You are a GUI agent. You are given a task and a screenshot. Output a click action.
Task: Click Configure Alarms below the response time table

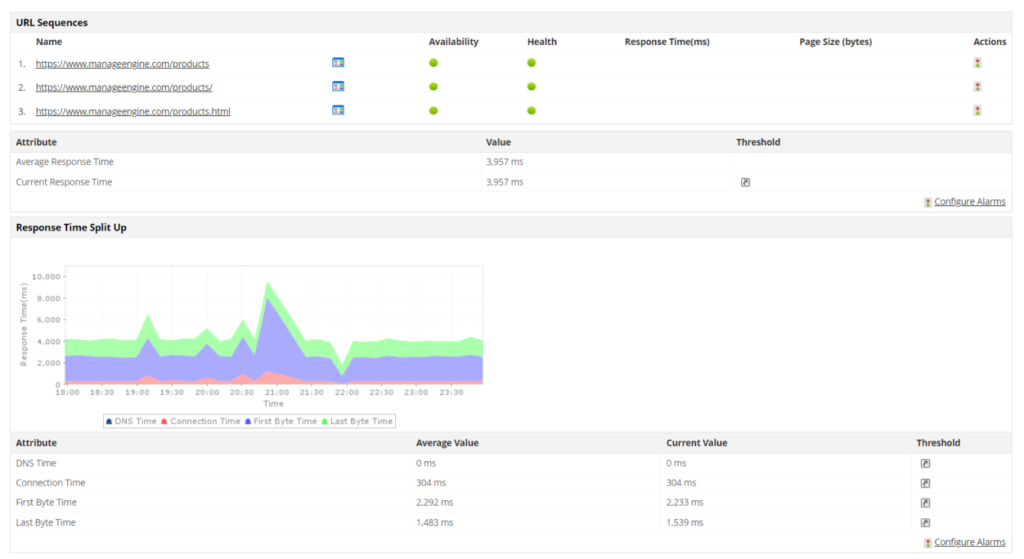969,202
